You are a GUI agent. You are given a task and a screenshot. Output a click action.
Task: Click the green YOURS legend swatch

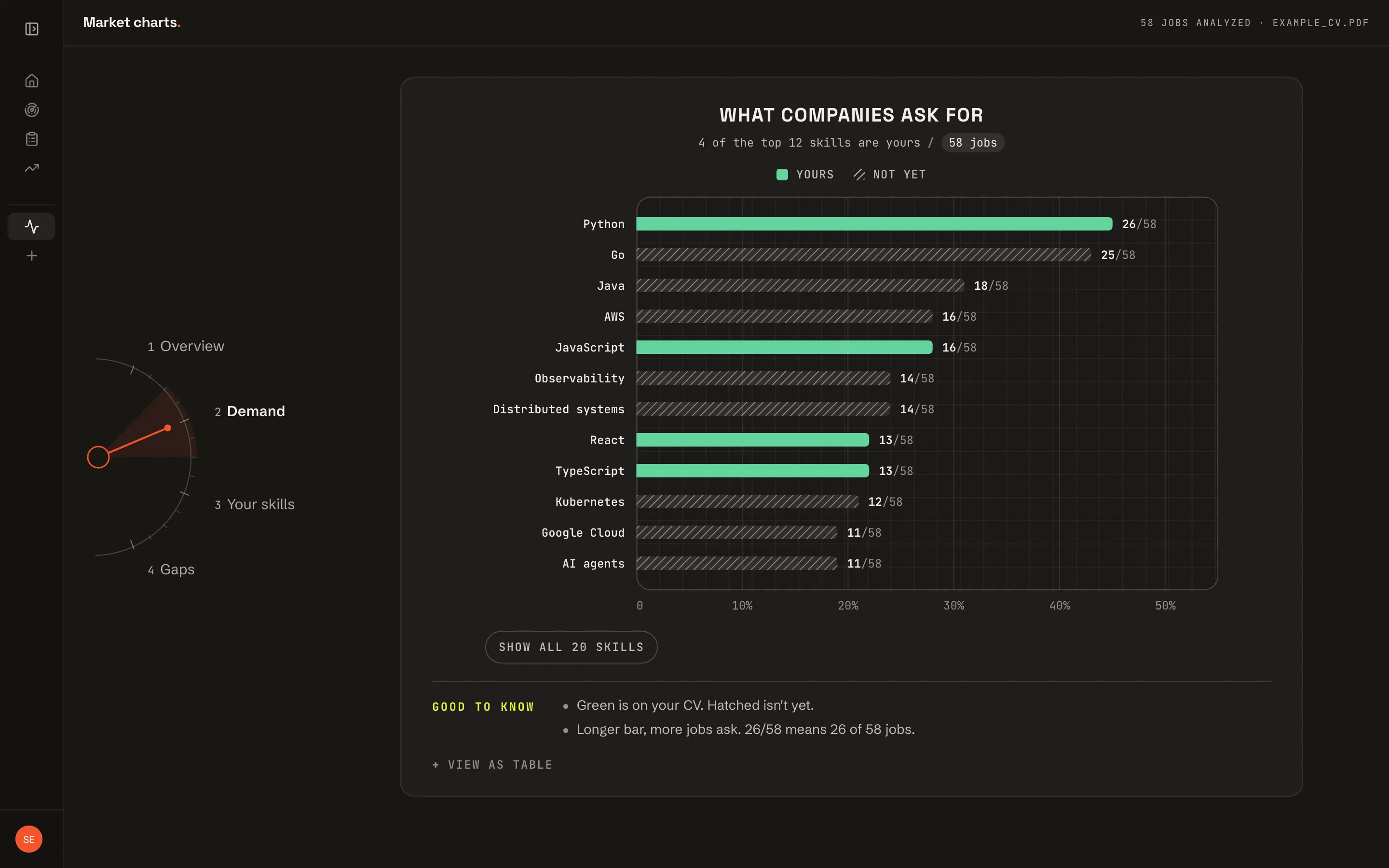coord(782,175)
